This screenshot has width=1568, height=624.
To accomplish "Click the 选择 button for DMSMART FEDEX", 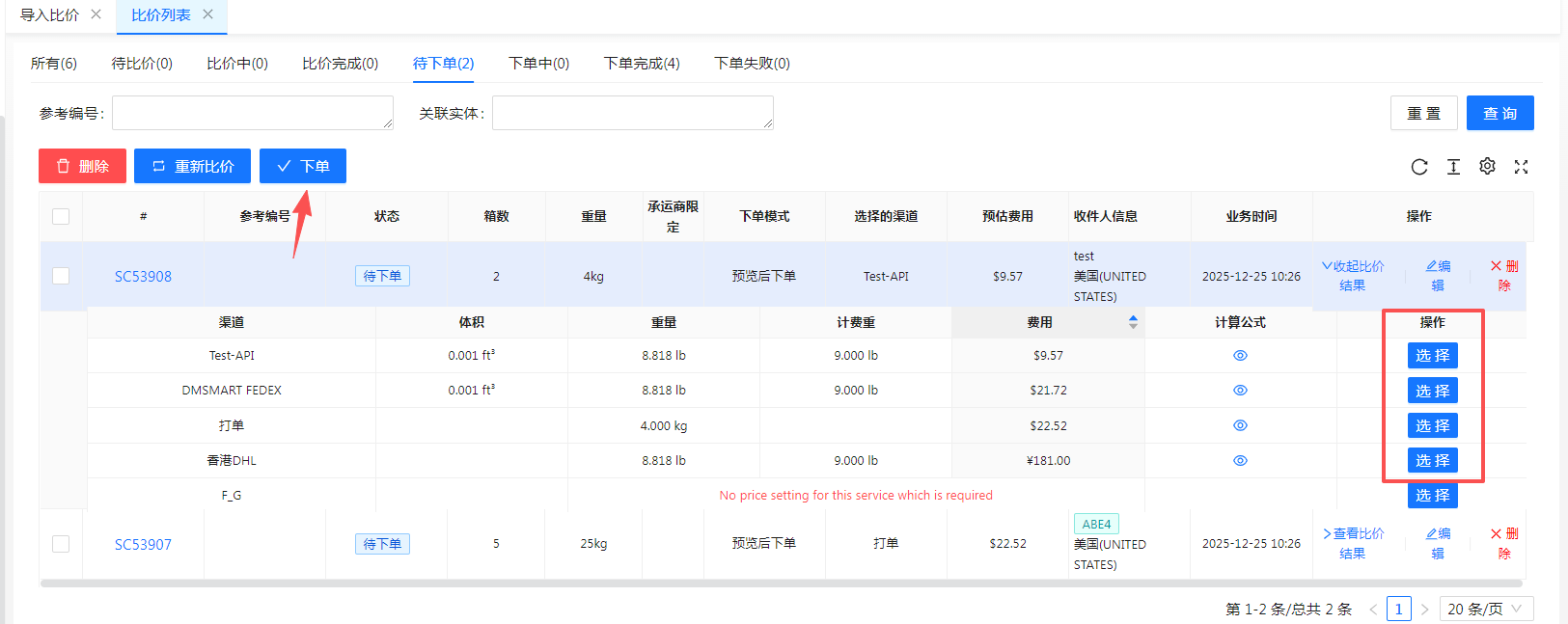I will coord(1432,391).
